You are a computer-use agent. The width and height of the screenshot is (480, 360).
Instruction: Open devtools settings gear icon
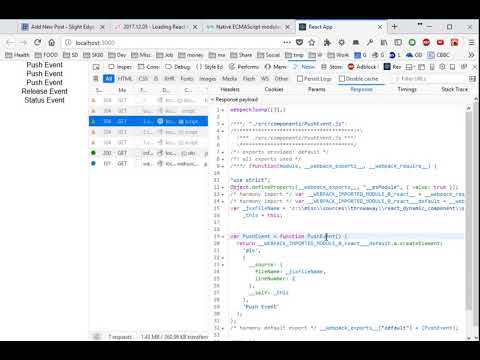(x=442, y=67)
